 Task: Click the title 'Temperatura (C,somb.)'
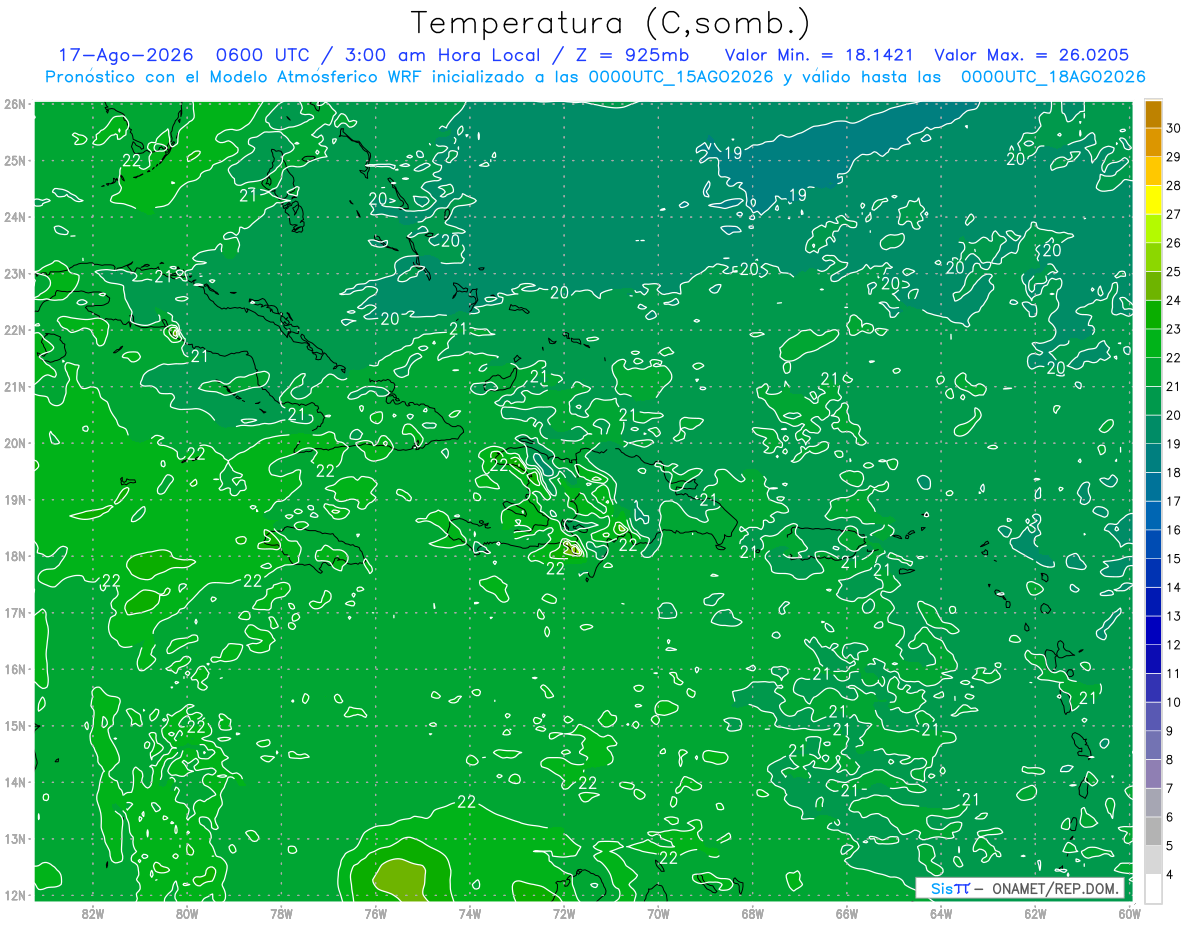pos(610,23)
